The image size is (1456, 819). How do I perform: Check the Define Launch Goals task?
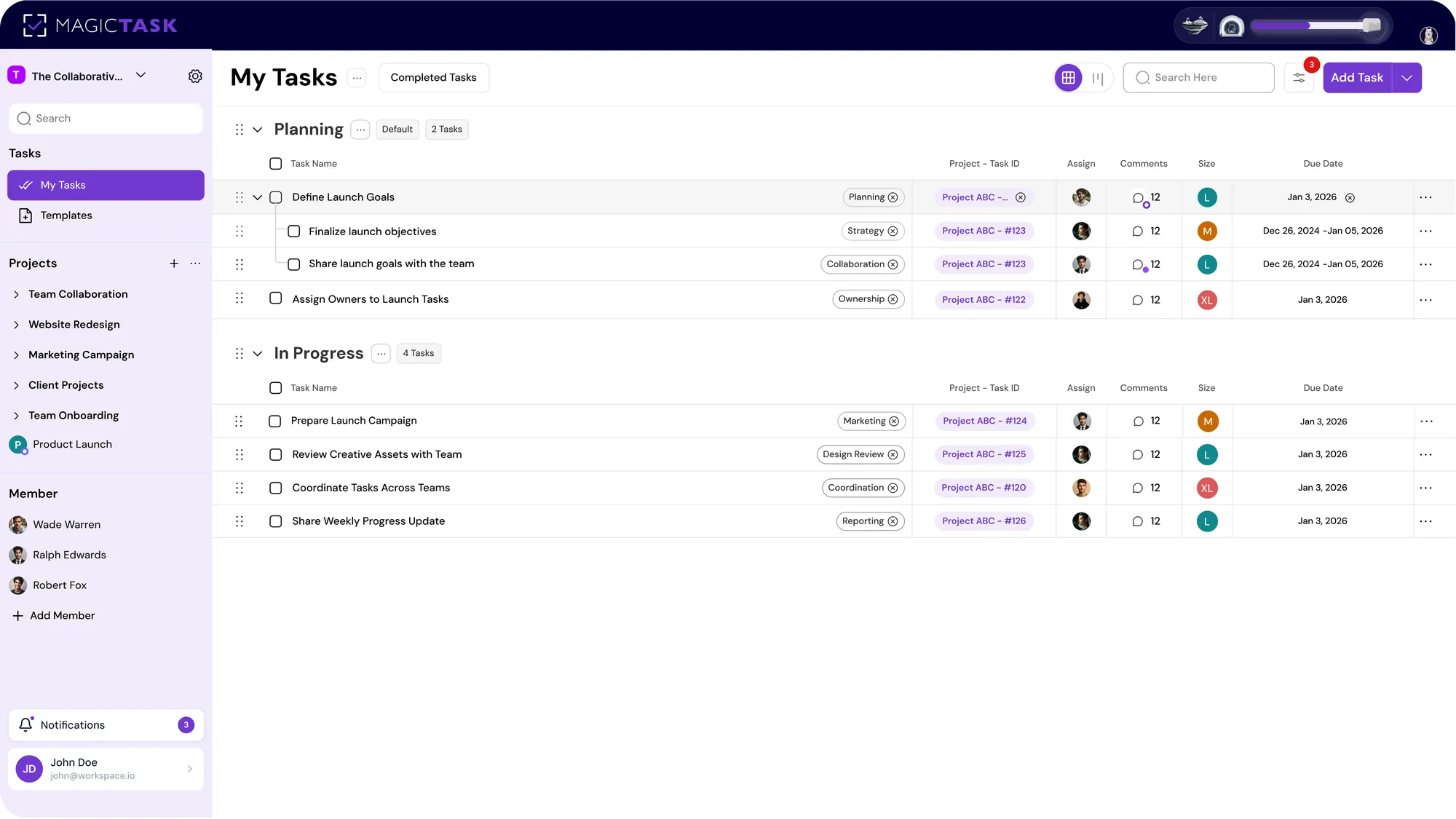(276, 197)
